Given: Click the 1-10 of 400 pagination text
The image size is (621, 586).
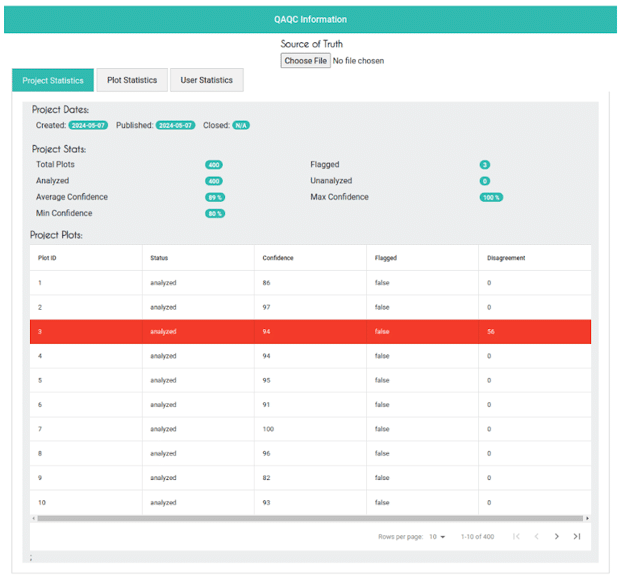Looking at the screenshot, I should pyautogui.click(x=477, y=537).
